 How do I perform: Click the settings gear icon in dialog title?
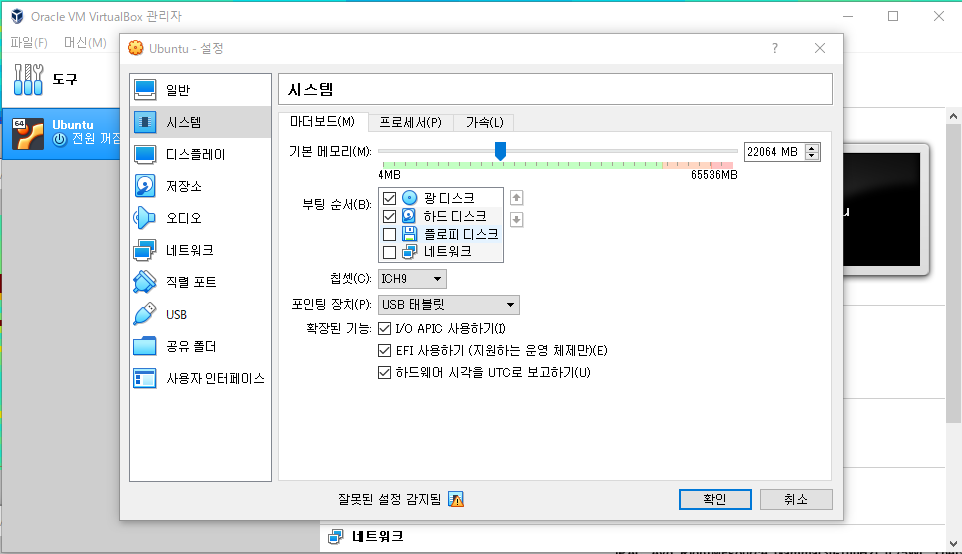[136, 48]
